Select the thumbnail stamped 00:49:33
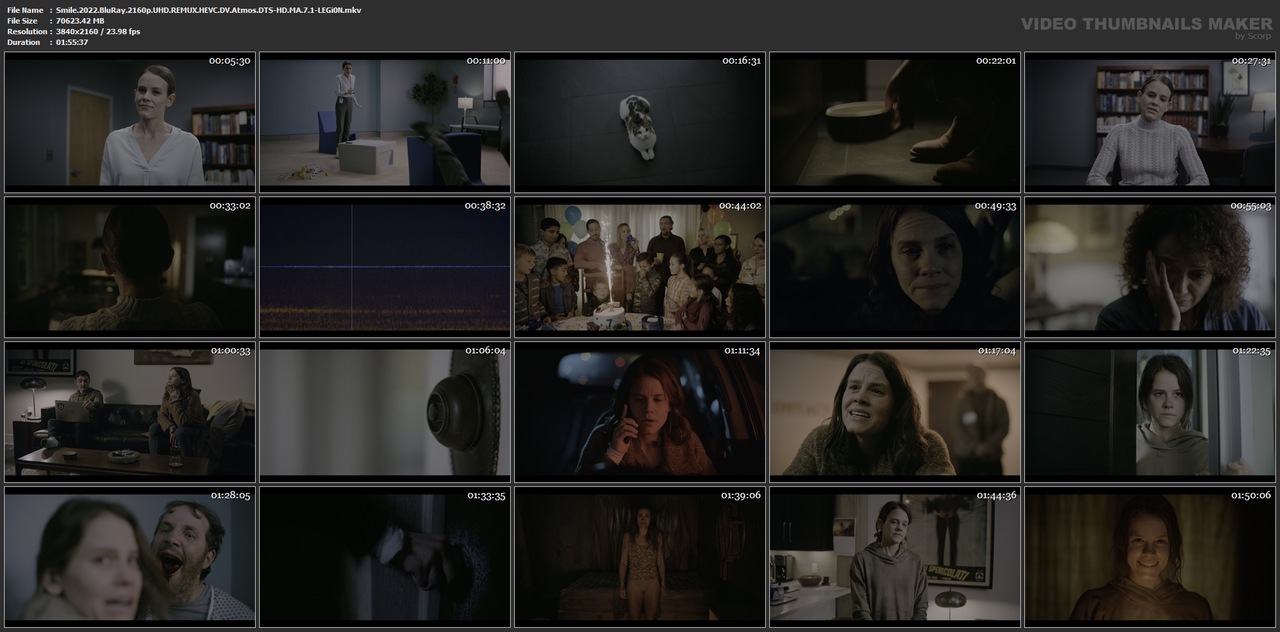The width and height of the screenshot is (1280, 632). (x=895, y=266)
